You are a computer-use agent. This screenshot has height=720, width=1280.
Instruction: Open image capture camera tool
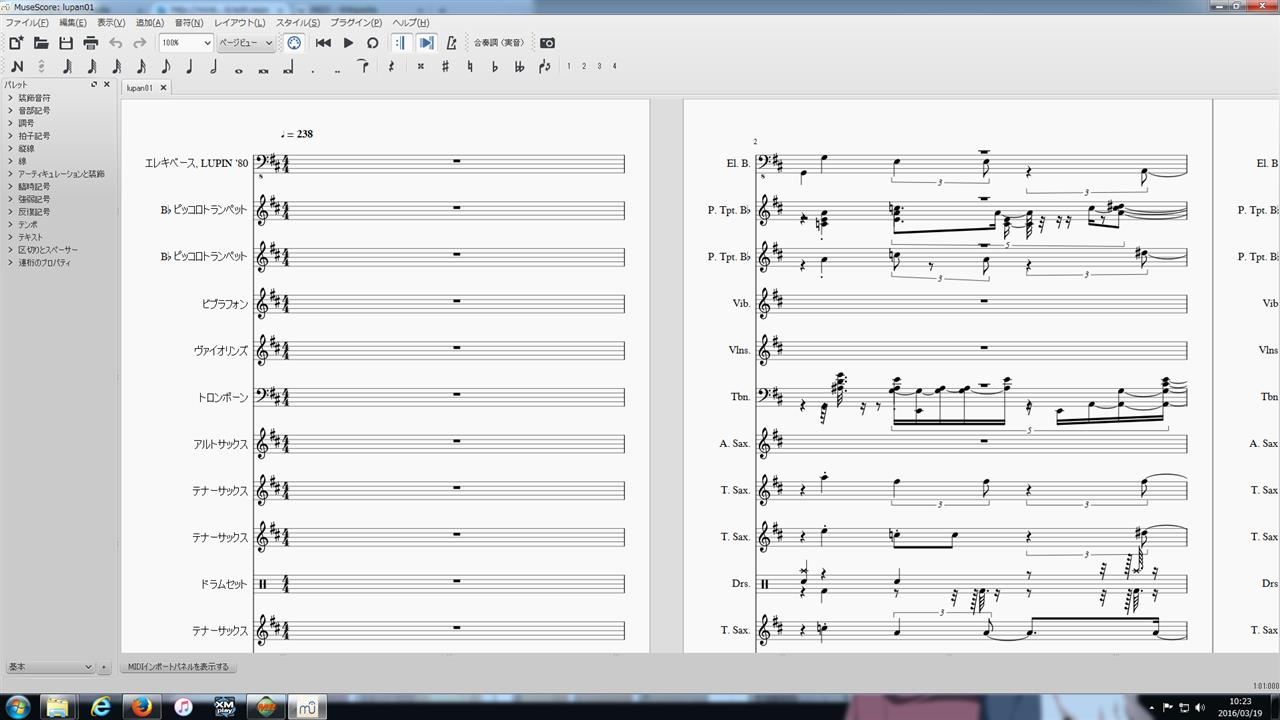click(547, 43)
